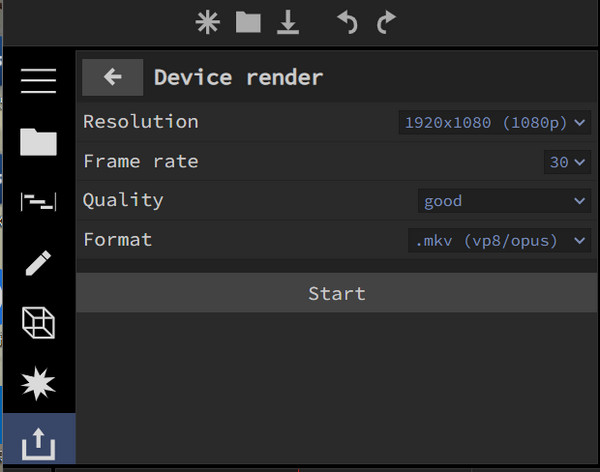Open the starburst effects panel
This screenshot has height=472, width=600.
coord(38,383)
